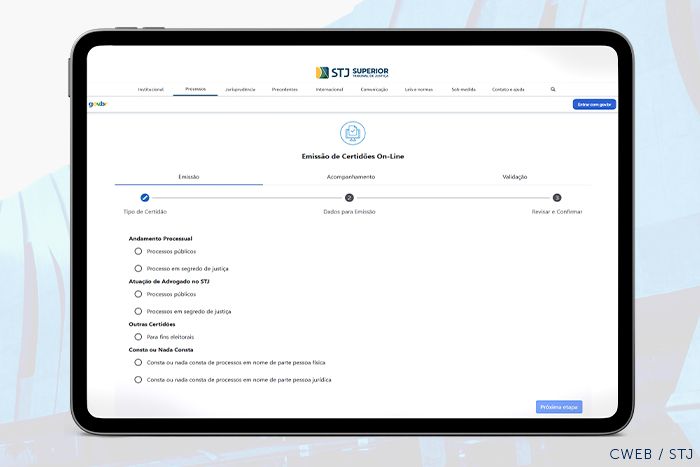
Task: Open the Precedentes menu
Action: click(x=285, y=89)
